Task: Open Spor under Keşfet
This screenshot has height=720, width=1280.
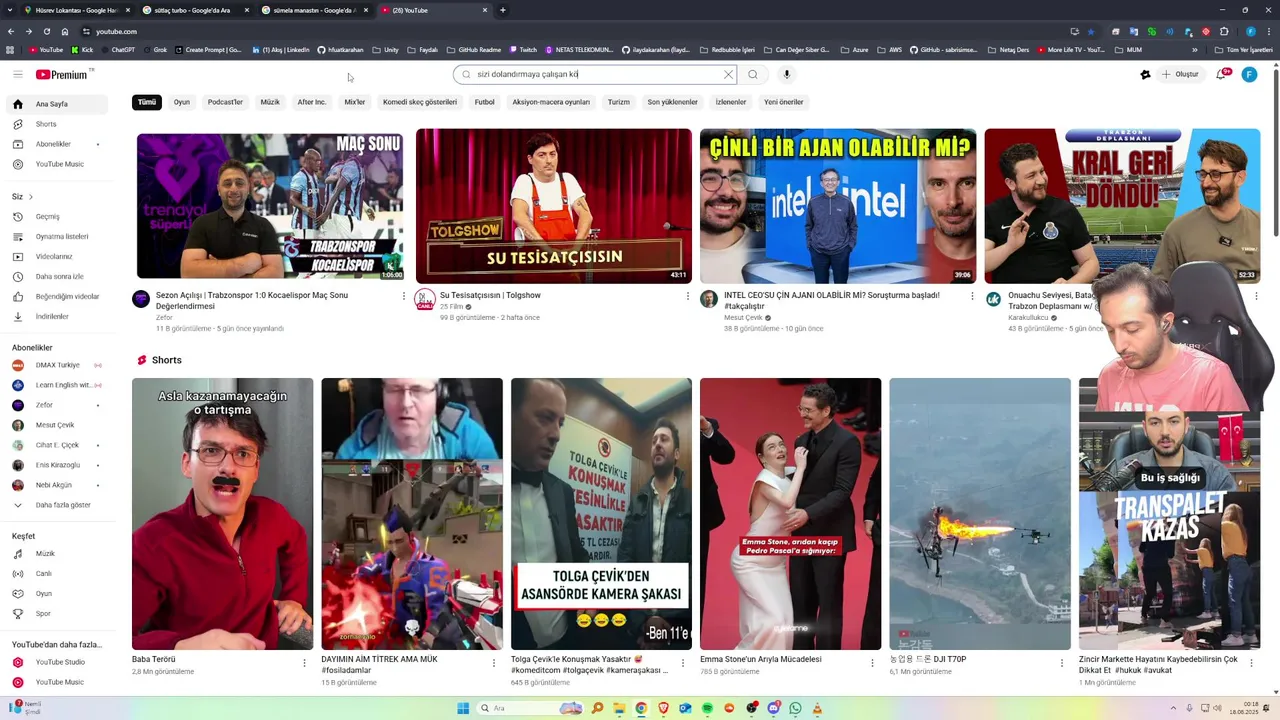Action: point(57,613)
